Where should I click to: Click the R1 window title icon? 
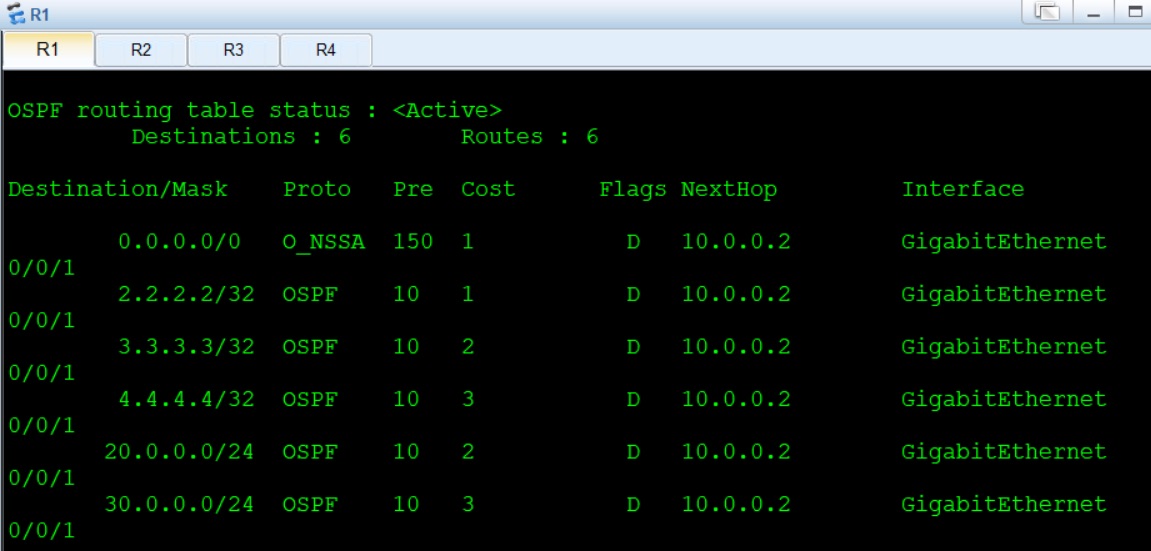(14, 13)
